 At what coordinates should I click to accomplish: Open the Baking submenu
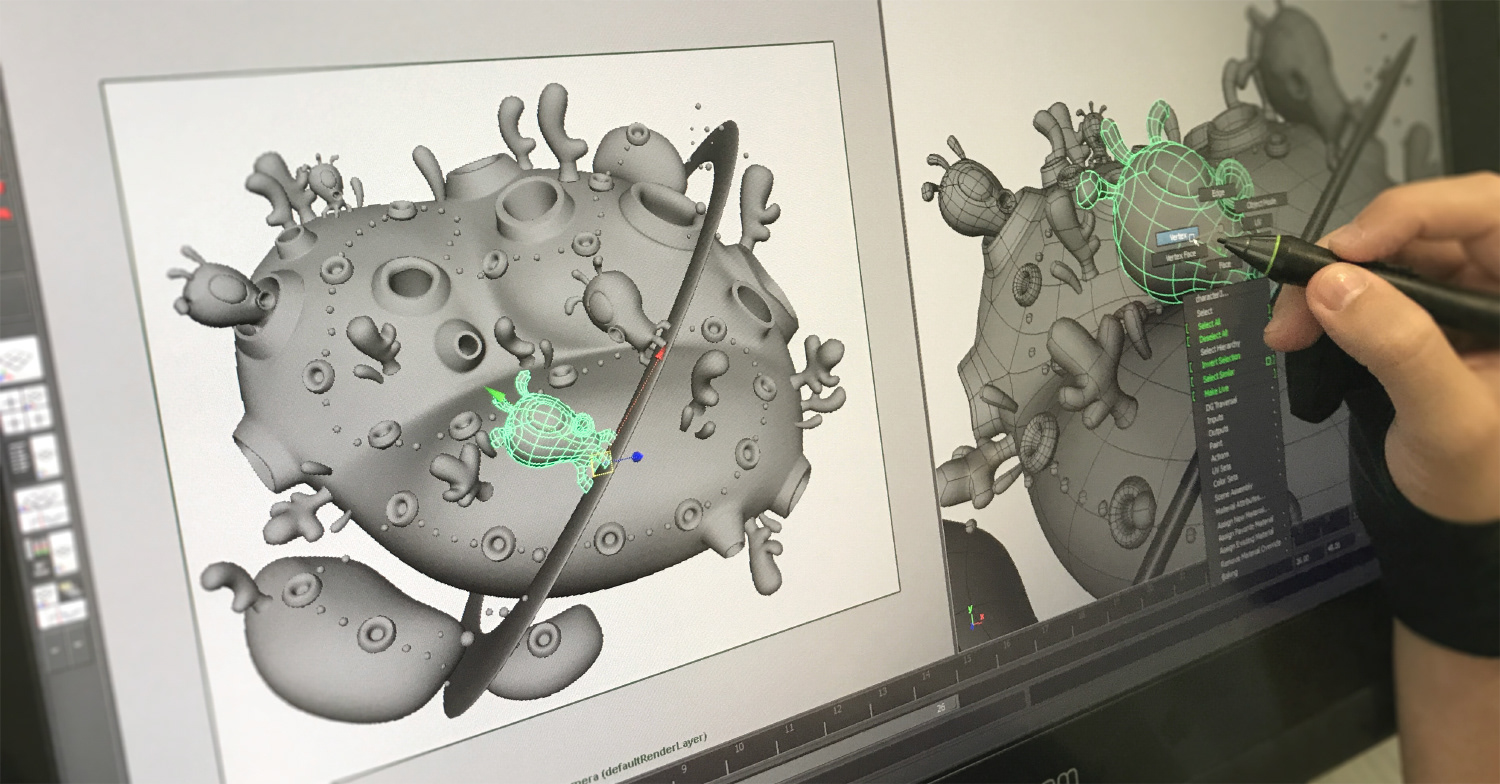(1229, 576)
